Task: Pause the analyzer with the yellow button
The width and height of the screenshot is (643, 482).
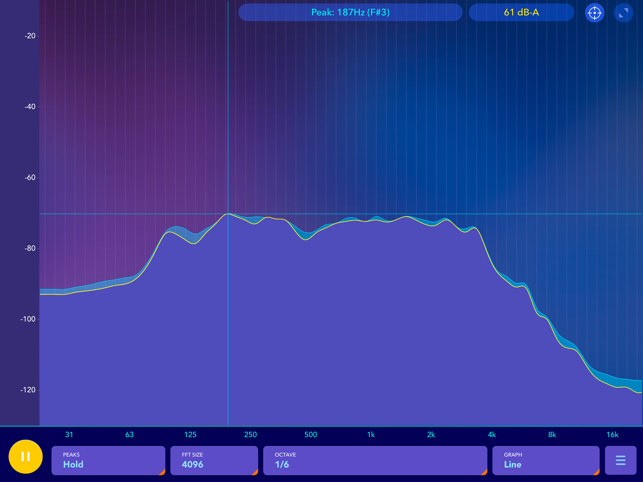Action: (25, 457)
